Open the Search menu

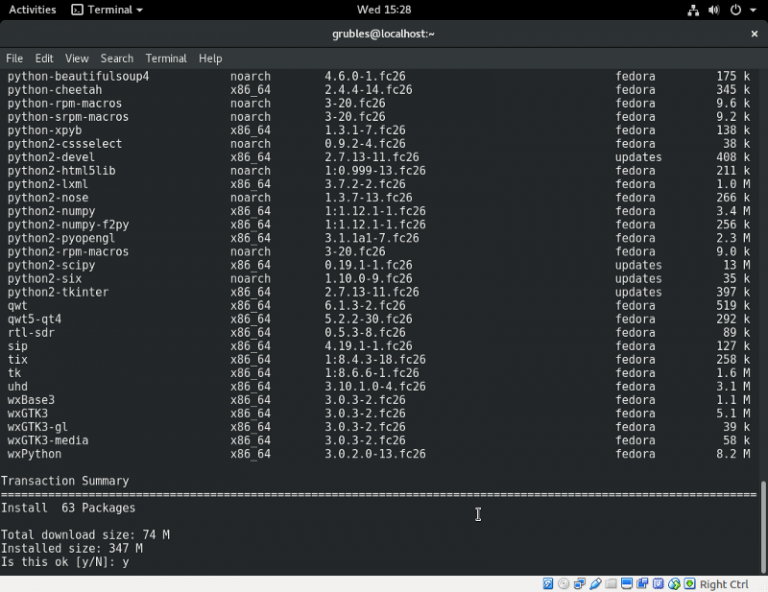[117, 59]
